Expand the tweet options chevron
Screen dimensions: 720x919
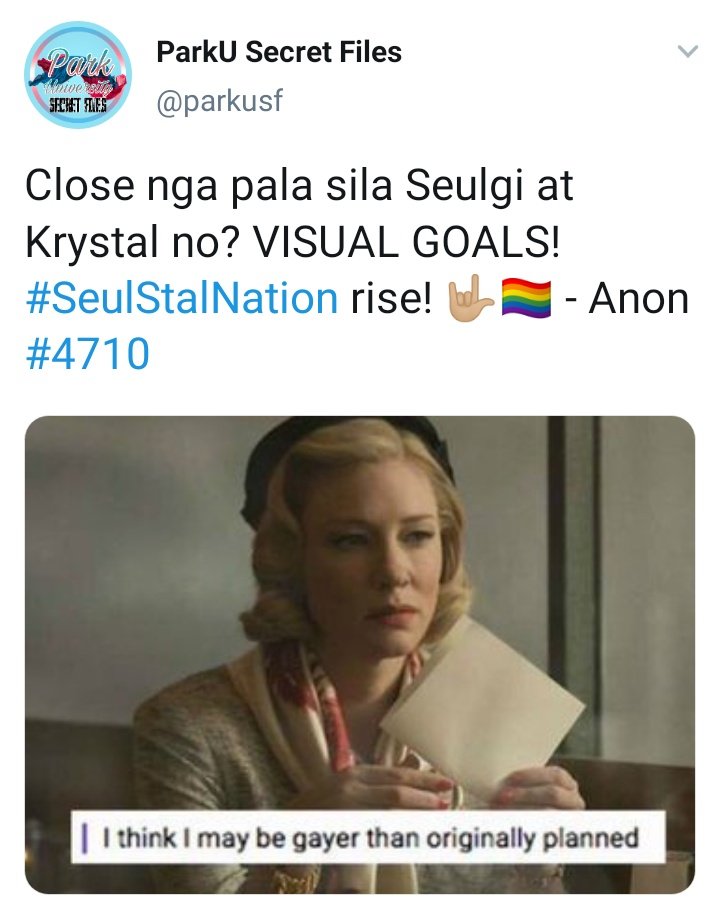(x=687, y=52)
